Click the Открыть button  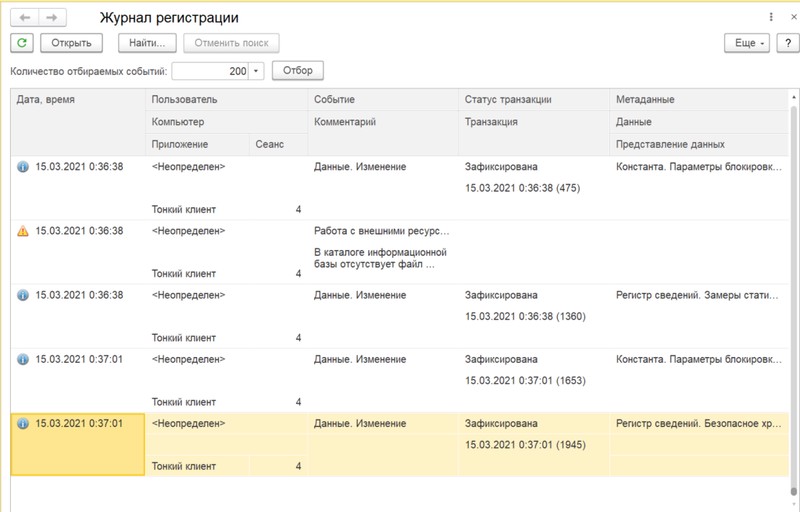[x=71, y=43]
